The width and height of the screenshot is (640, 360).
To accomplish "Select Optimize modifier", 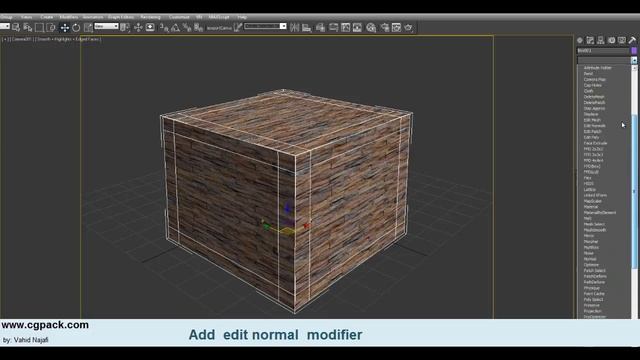I will pos(591,264).
